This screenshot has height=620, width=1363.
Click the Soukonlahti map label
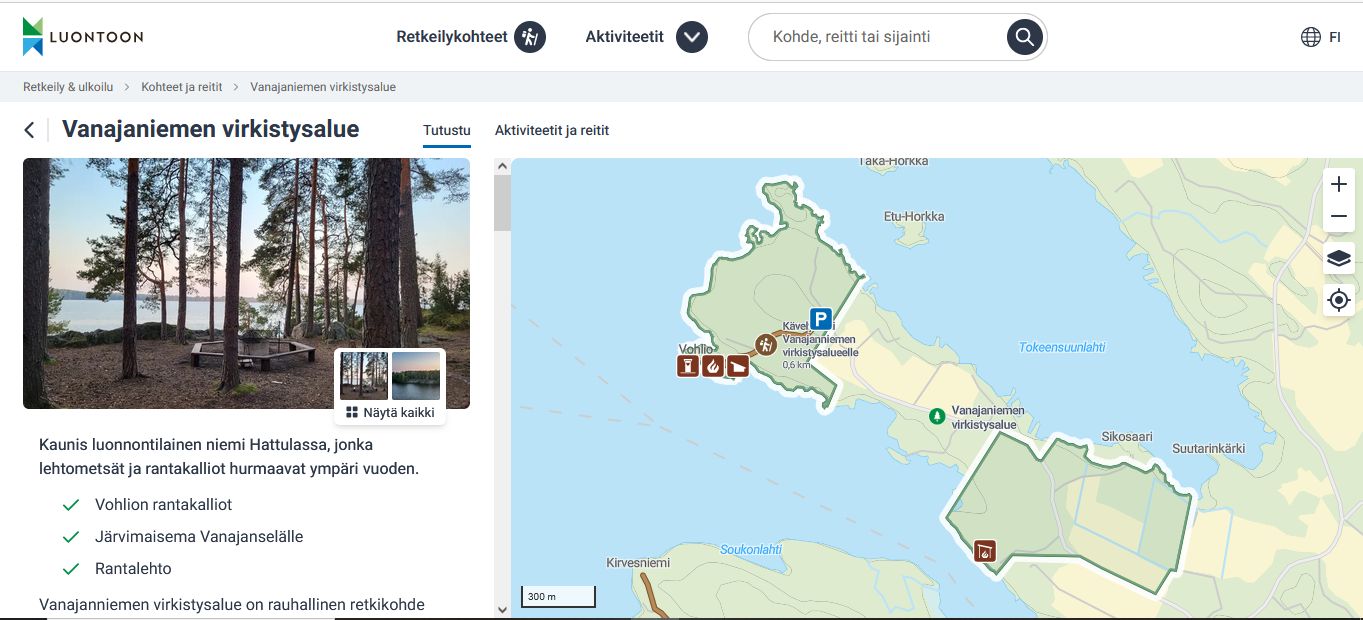[x=751, y=549]
